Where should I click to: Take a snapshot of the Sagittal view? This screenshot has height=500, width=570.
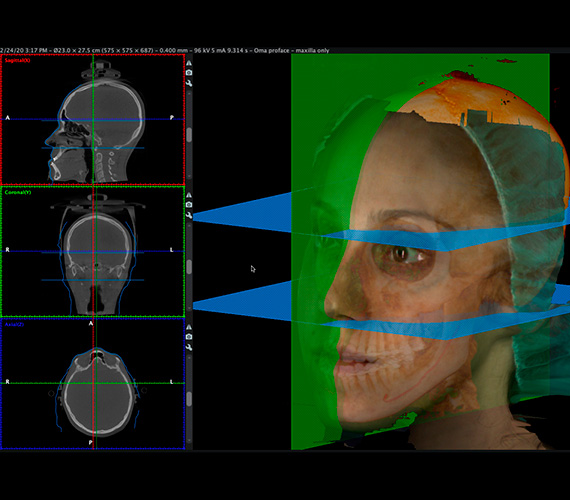tap(189, 73)
